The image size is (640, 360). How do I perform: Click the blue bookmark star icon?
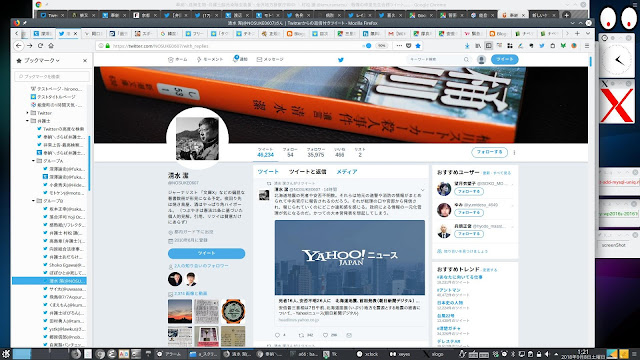coord(418,46)
